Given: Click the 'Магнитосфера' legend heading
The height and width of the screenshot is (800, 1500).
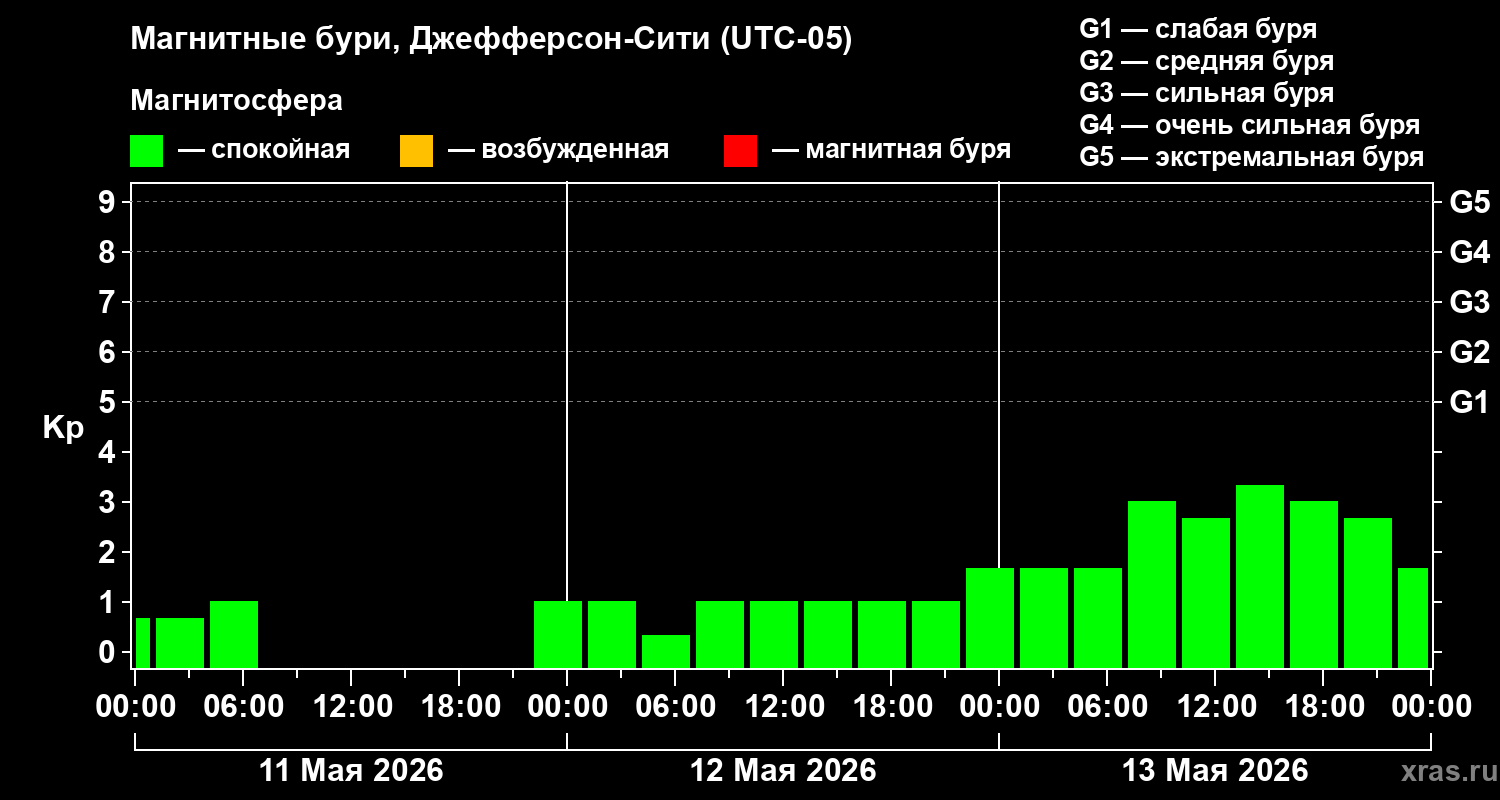Looking at the screenshot, I should pyautogui.click(x=236, y=101).
